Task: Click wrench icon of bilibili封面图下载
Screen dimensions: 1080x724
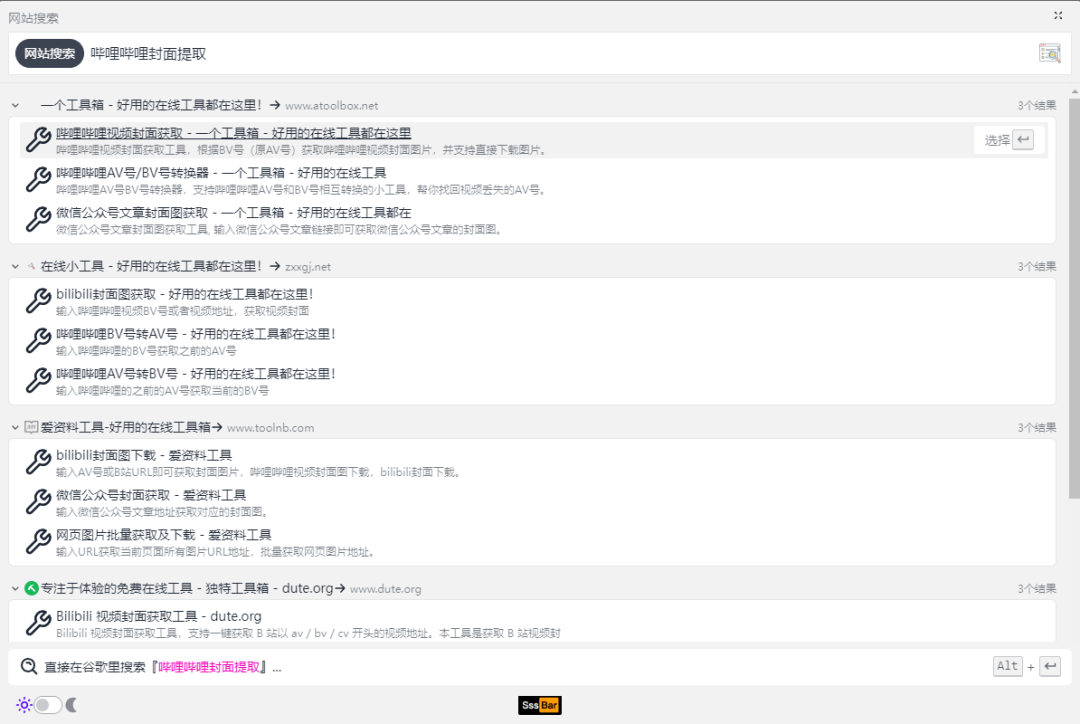Action: [38, 462]
